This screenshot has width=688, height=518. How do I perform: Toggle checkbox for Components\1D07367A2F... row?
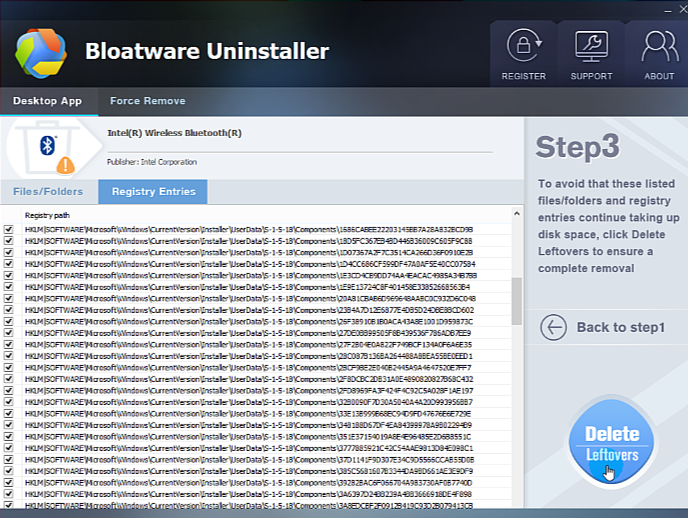8,252
